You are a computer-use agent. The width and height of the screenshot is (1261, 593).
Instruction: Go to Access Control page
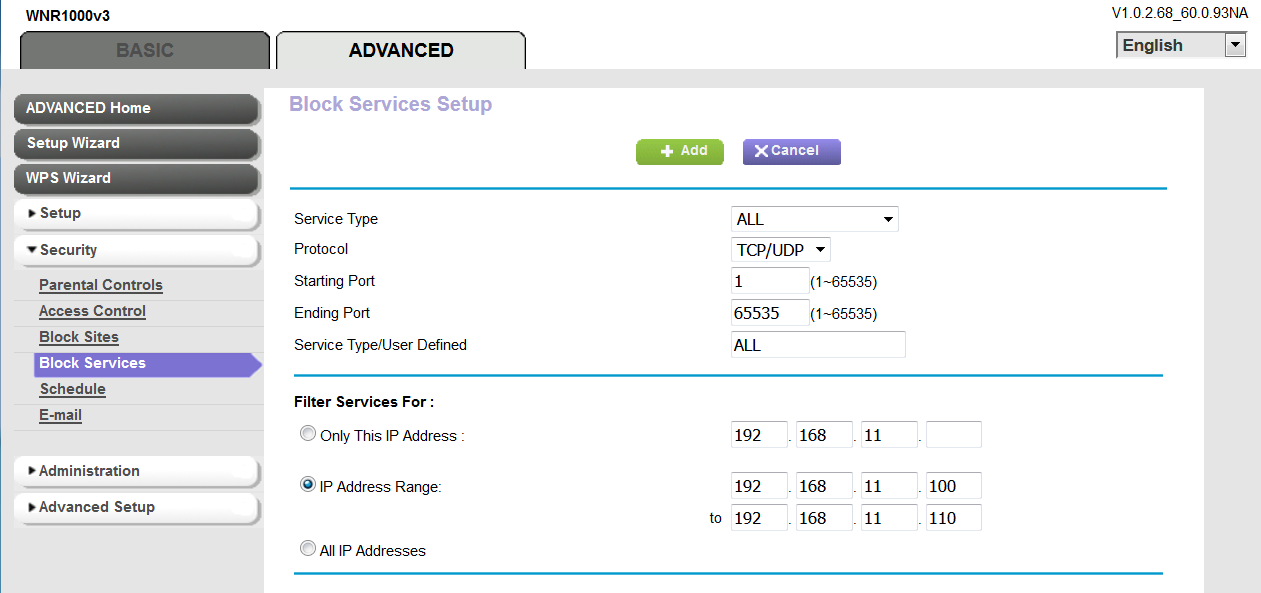tap(92, 311)
